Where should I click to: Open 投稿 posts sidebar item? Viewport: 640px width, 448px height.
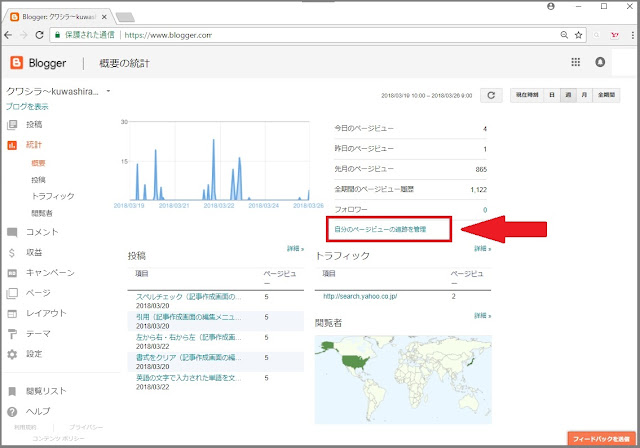click(x=34, y=124)
